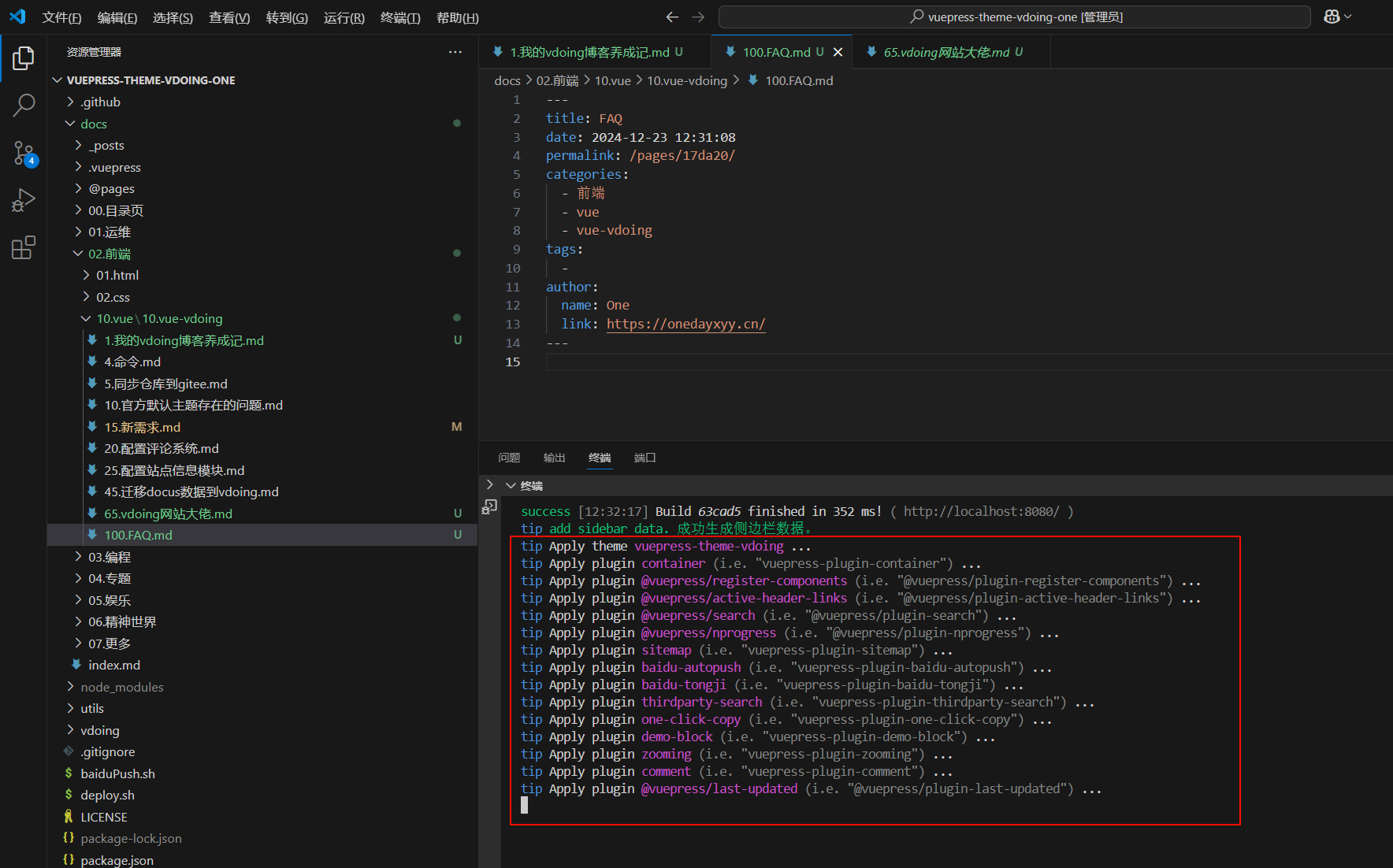This screenshot has height=868, width=1393.
Task: Go back with the left arrow
Action: pyautogui.click(x=672, y=17)
